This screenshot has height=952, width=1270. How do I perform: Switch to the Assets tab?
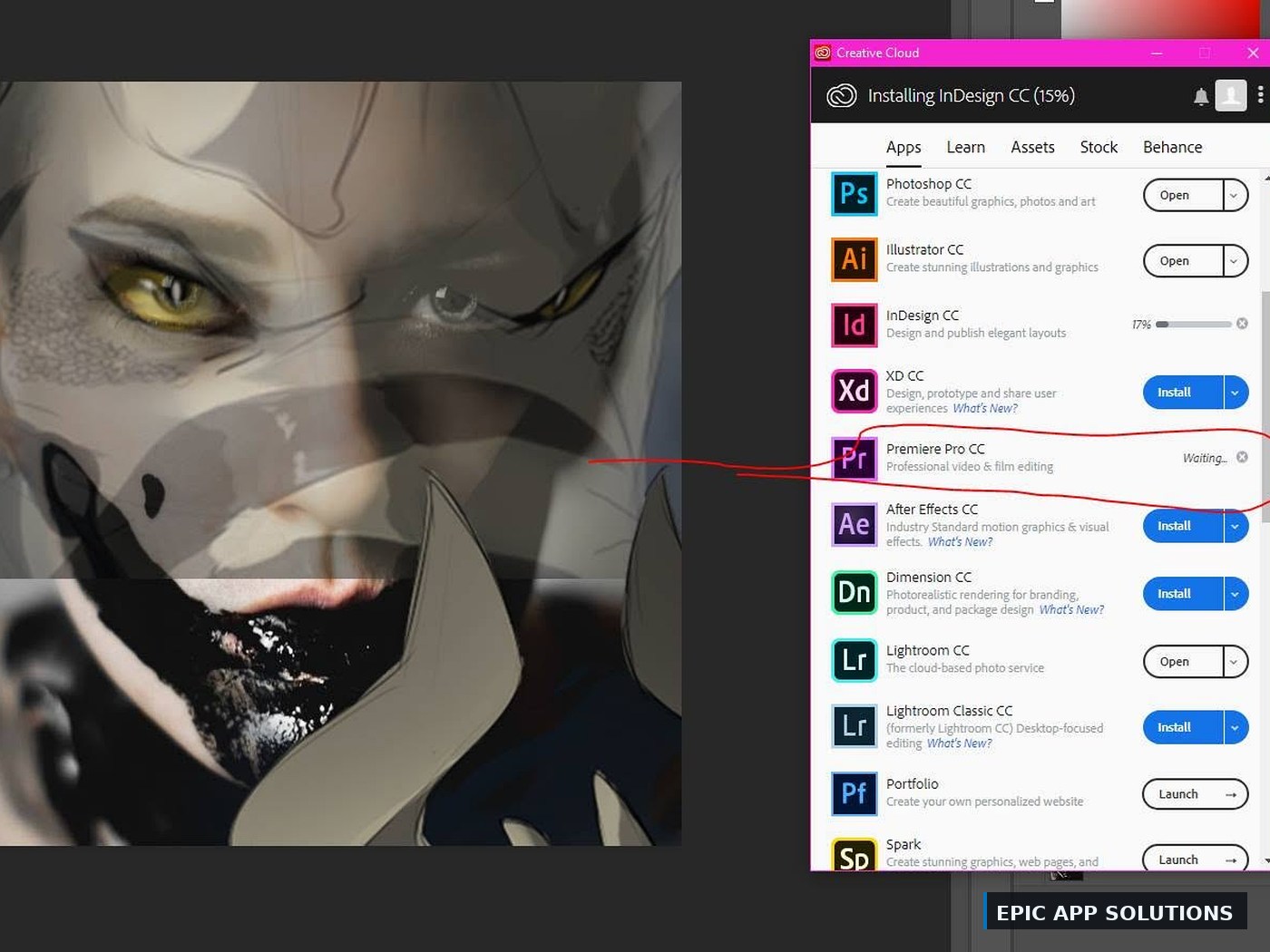tap(1032, 147)
